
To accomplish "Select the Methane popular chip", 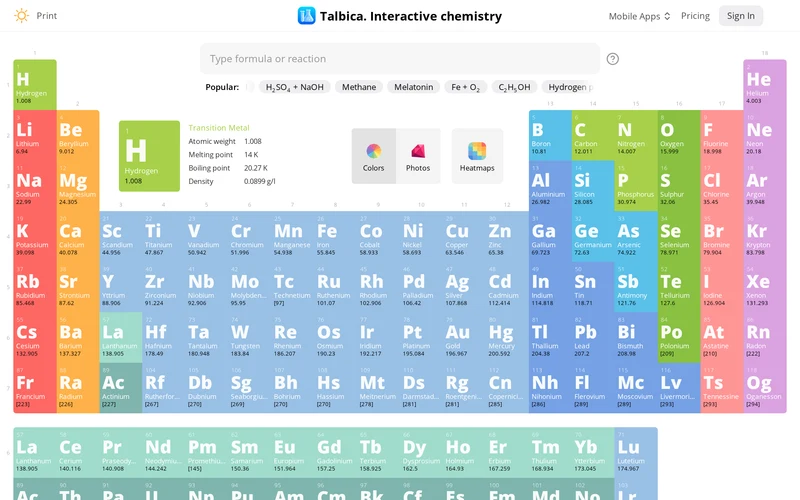I will point(359,87).
